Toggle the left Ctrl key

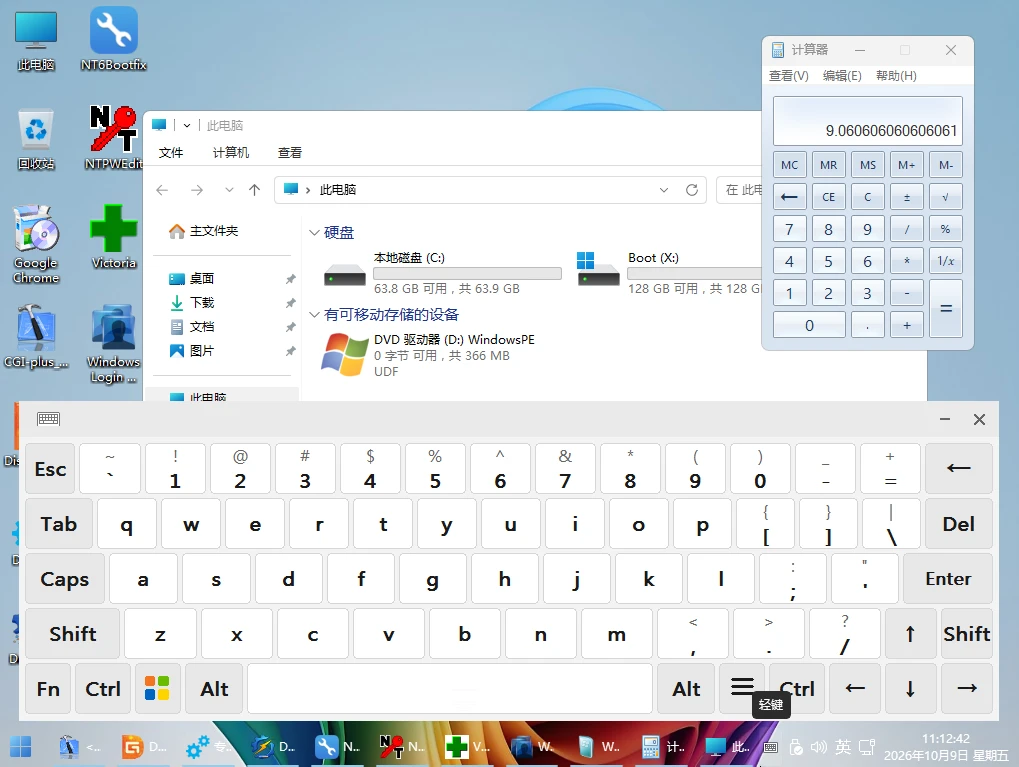(x=103, y=688)
